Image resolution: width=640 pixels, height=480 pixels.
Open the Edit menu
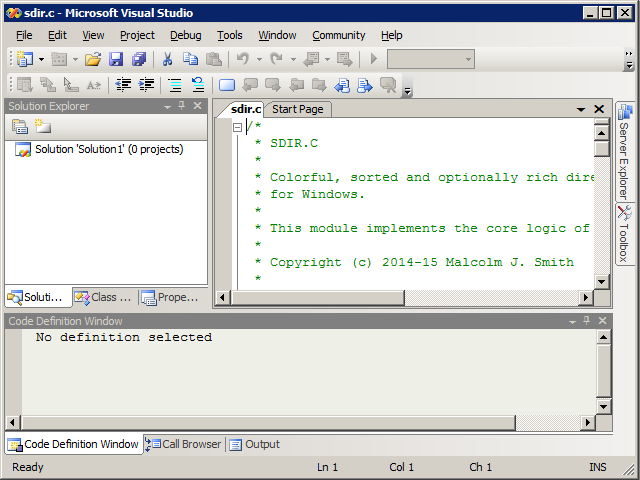(x=57, y=36)
